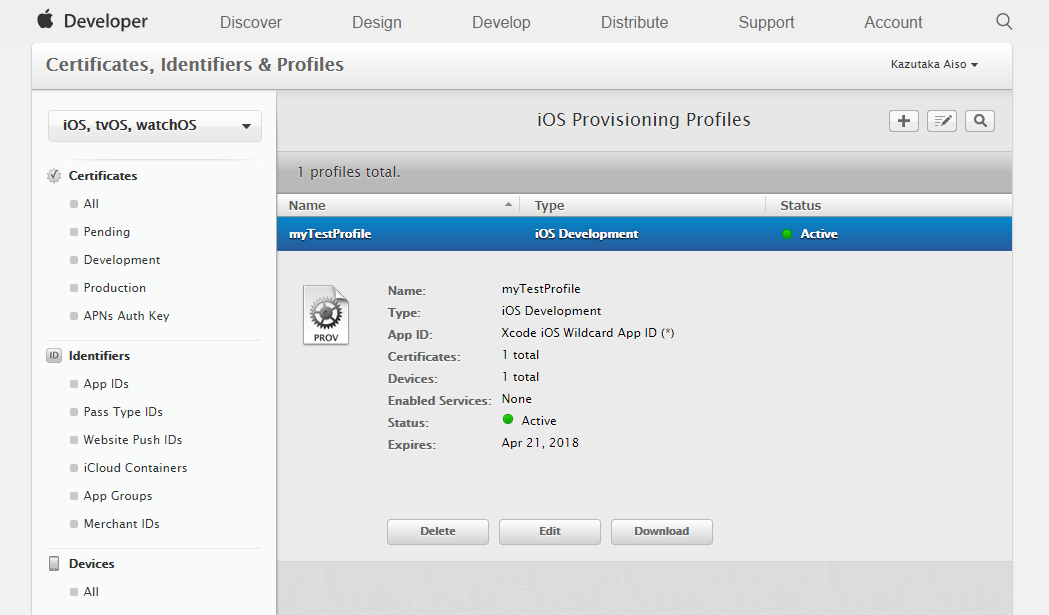Open iCloud Containers
This screenshot has height=615, width=1049.
click(x=135, y=468)
